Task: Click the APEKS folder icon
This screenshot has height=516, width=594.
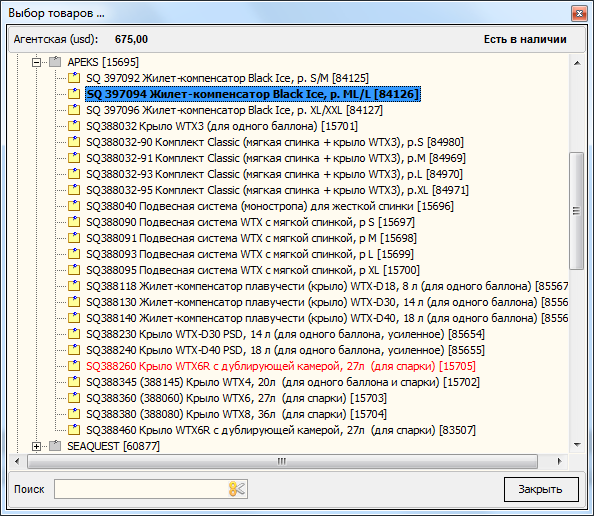Action: click(x=55, y=62)
